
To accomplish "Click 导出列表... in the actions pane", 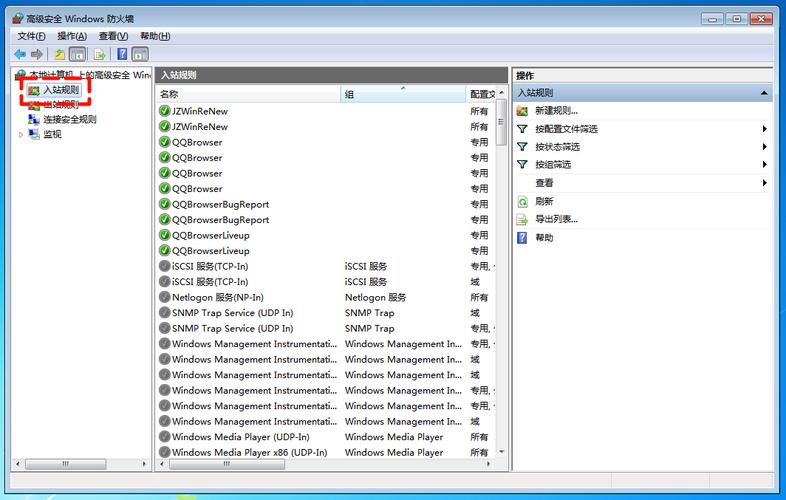I will pyautogui.click(x=556, y=219).
